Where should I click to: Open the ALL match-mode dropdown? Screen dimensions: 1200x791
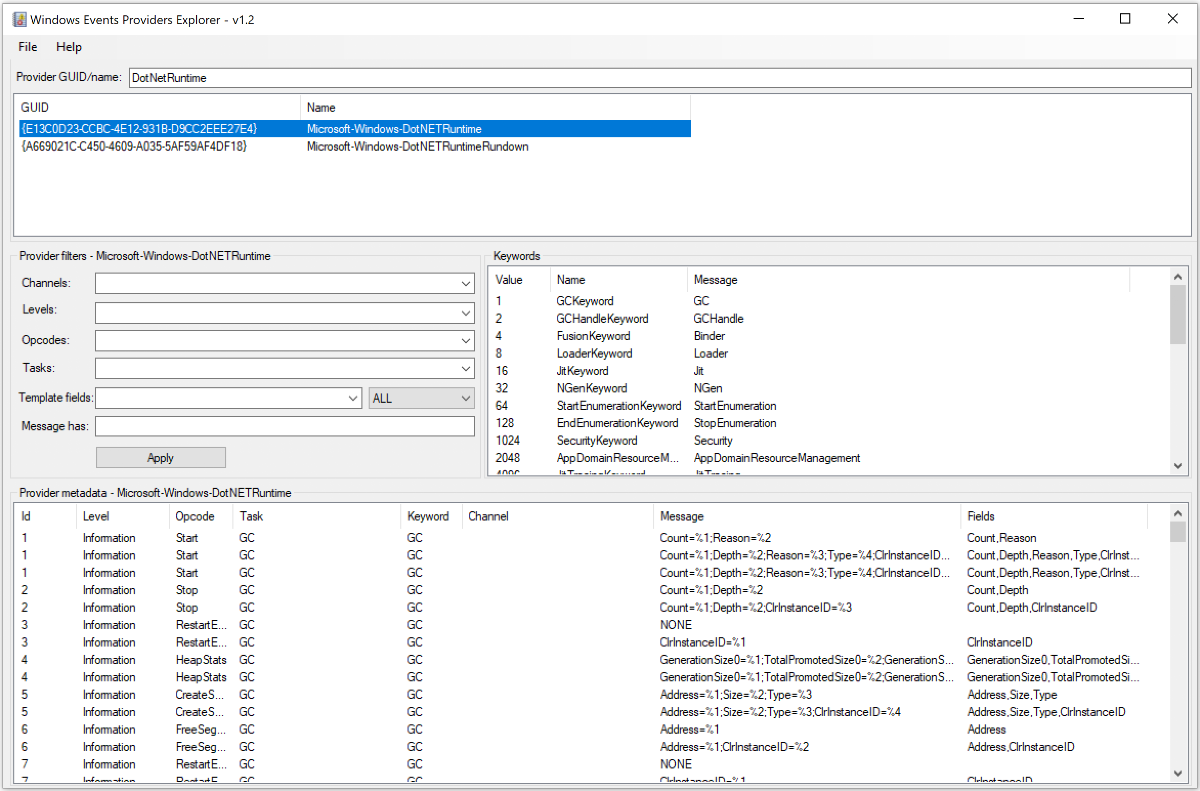[421, 398]
